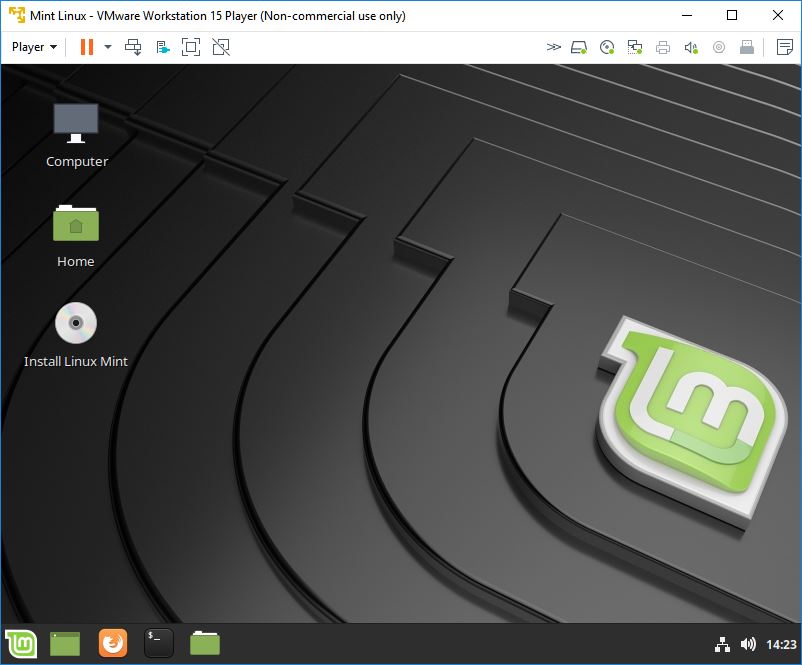The image size is (802, 665).
Task: Expand the power options dropdown arrow
Action: click(x=107, y=47)
